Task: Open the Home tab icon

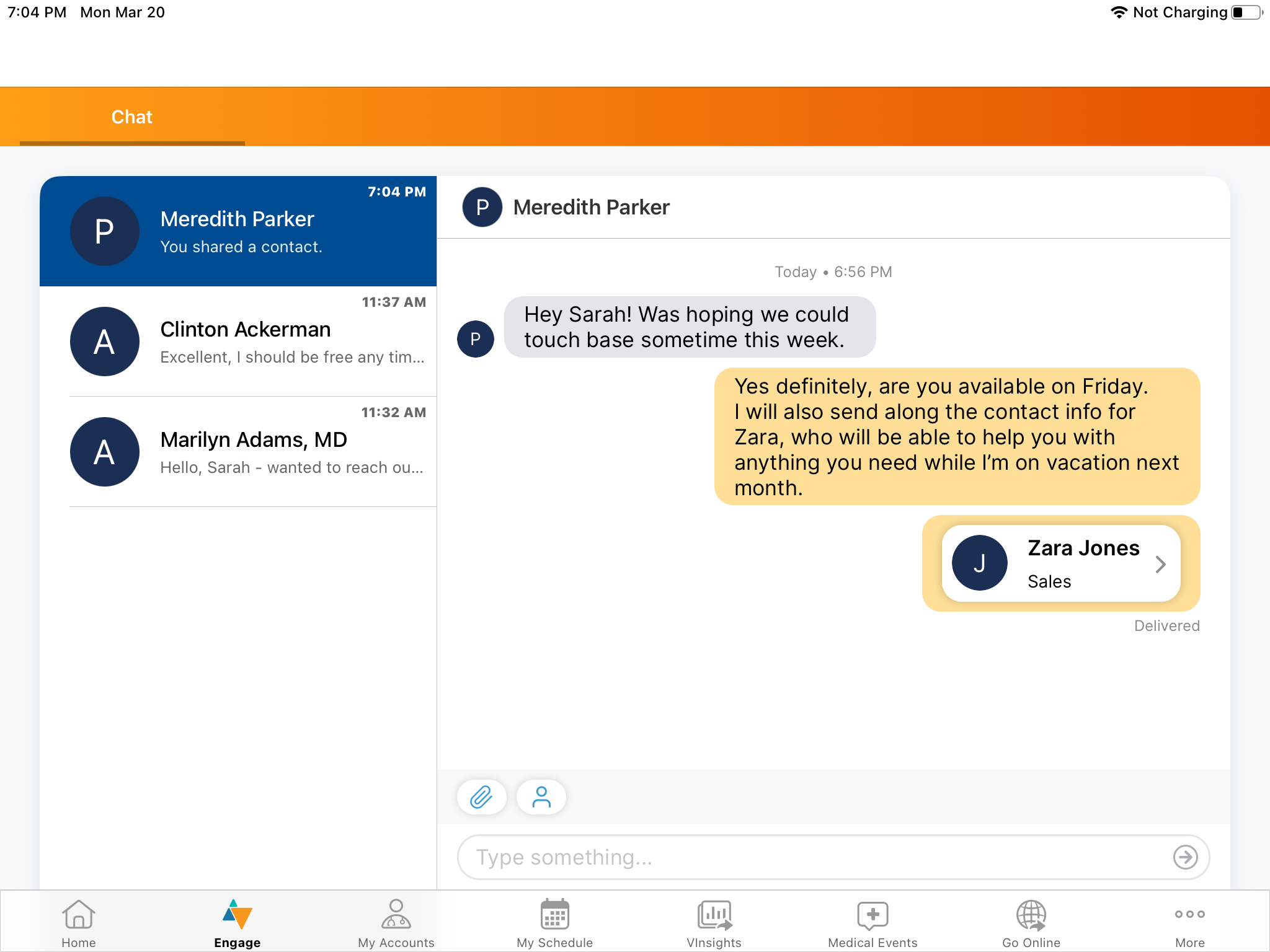Action: 79,923
